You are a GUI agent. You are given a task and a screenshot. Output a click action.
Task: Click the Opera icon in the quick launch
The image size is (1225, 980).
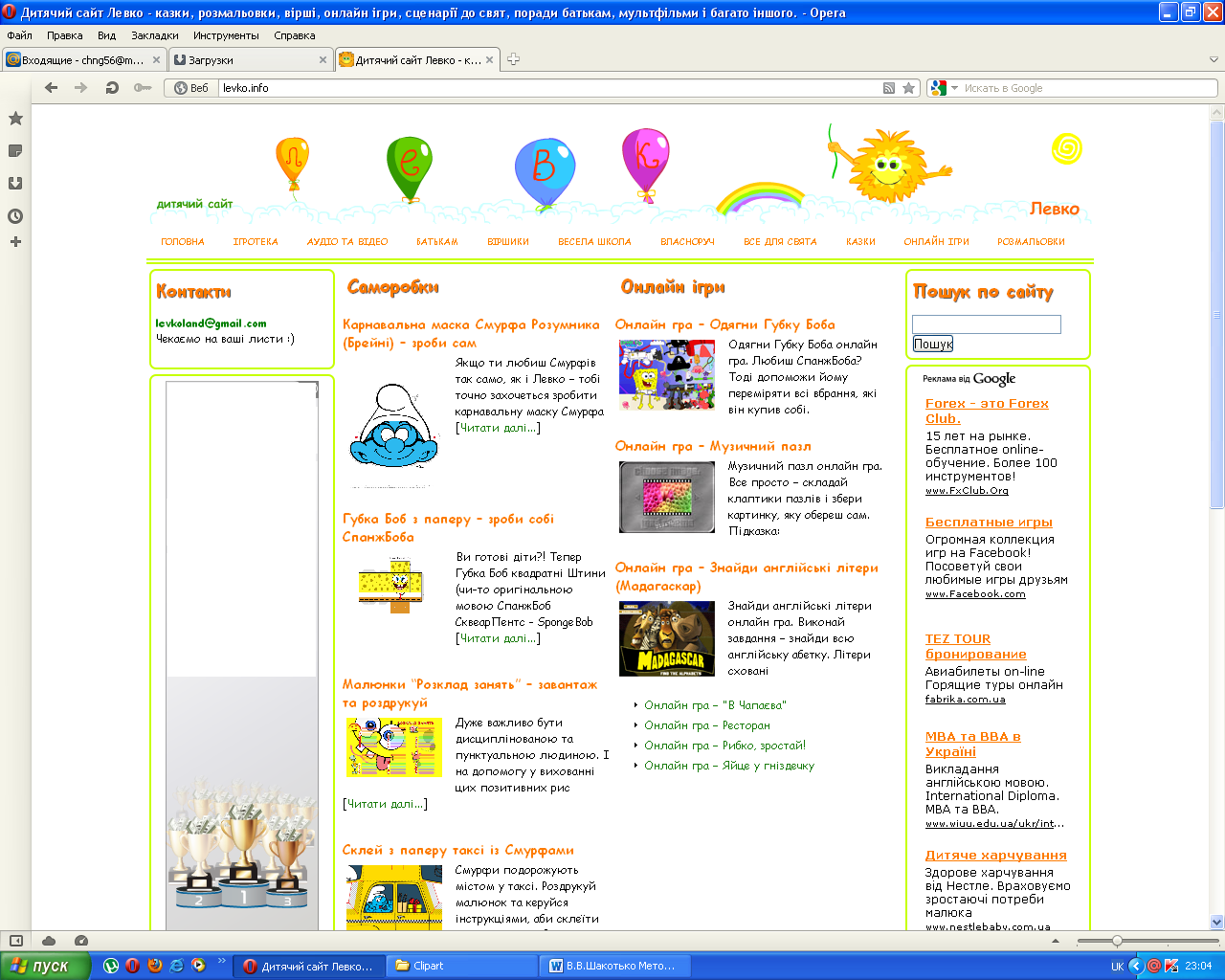pos(132,966)
